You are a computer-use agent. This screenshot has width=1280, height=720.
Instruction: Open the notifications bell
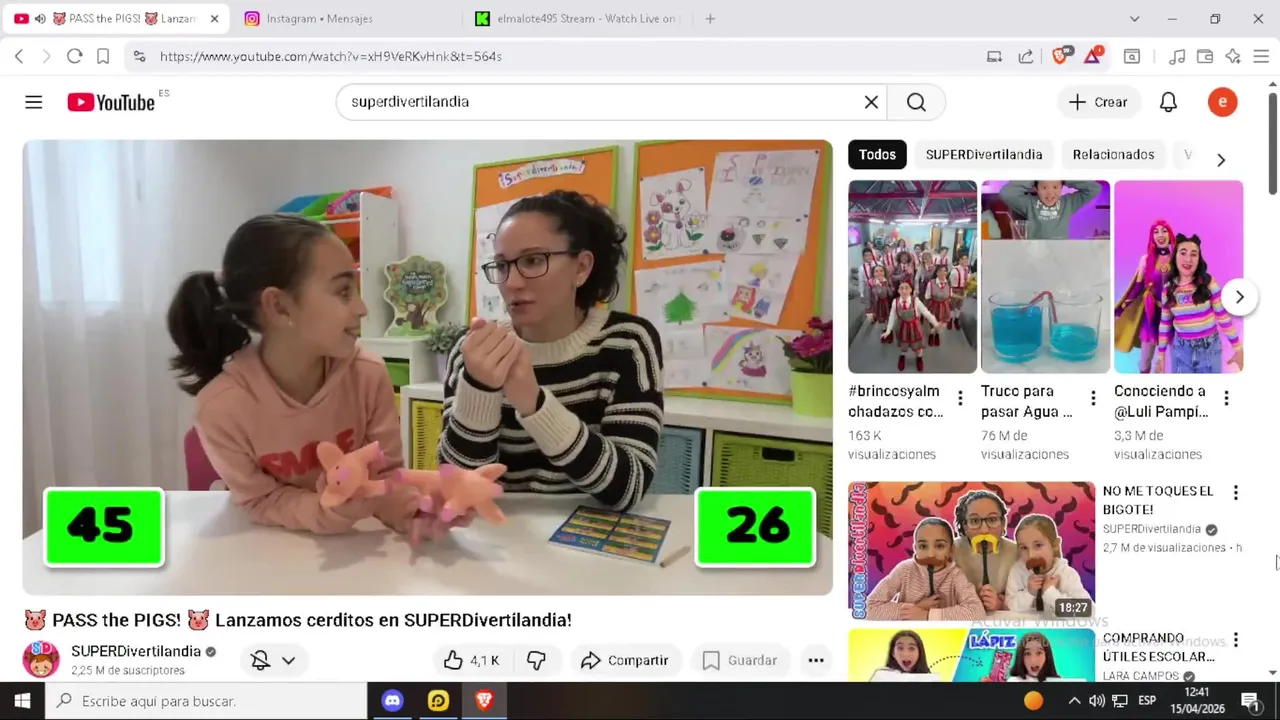point(1168,102)
